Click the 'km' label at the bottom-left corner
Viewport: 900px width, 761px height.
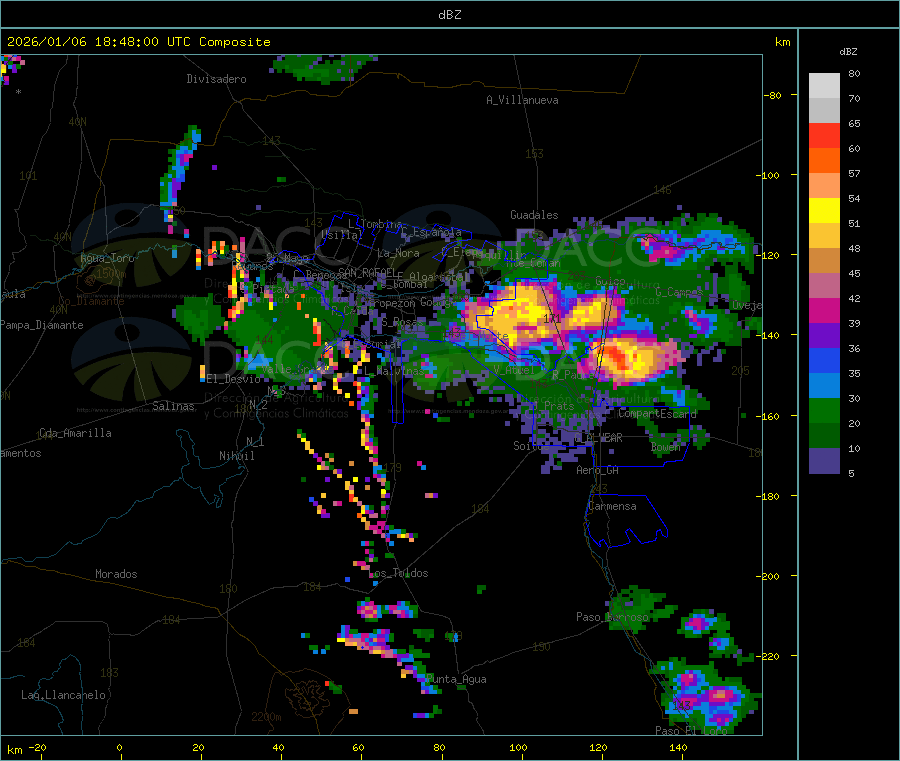(x=14, y=750)
